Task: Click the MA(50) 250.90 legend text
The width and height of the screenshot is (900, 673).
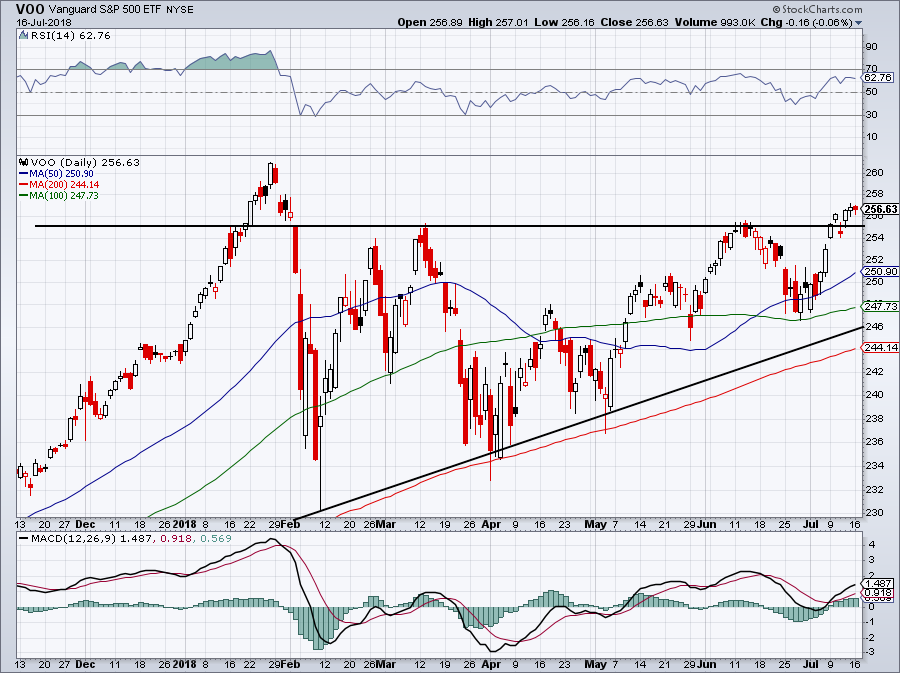Action: (x=61, y=174)
